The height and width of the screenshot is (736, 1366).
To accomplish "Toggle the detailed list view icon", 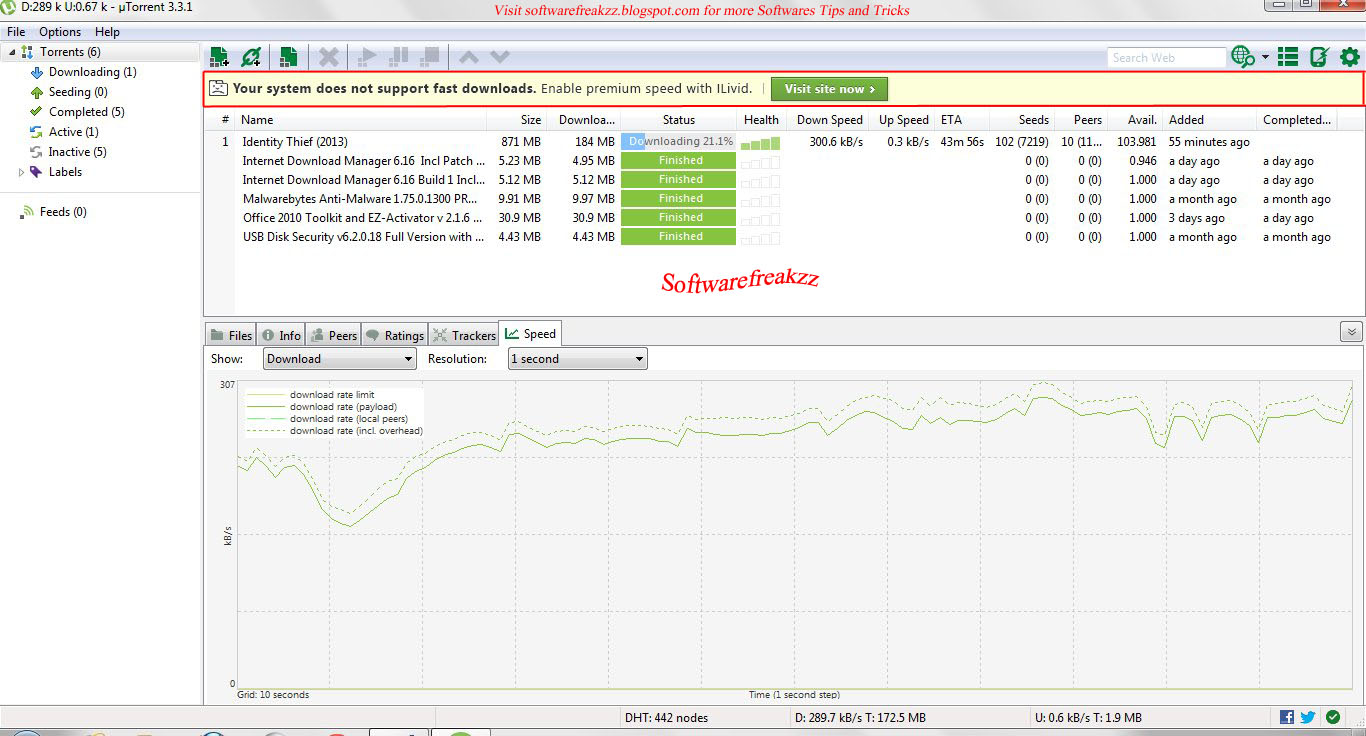I will pyautogui.click(x=1288, y=57).
